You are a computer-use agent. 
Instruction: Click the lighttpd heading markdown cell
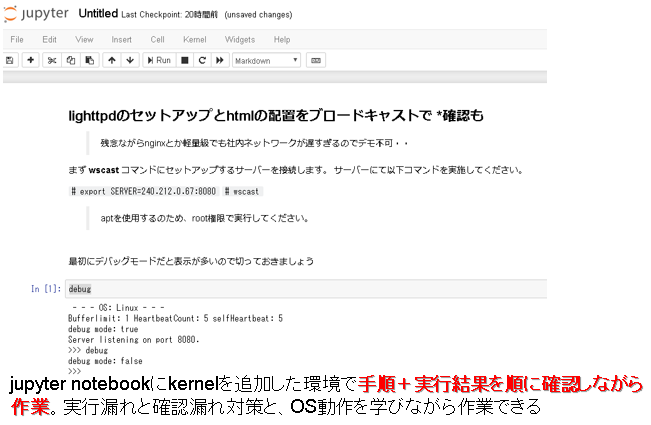click(276, 115)
